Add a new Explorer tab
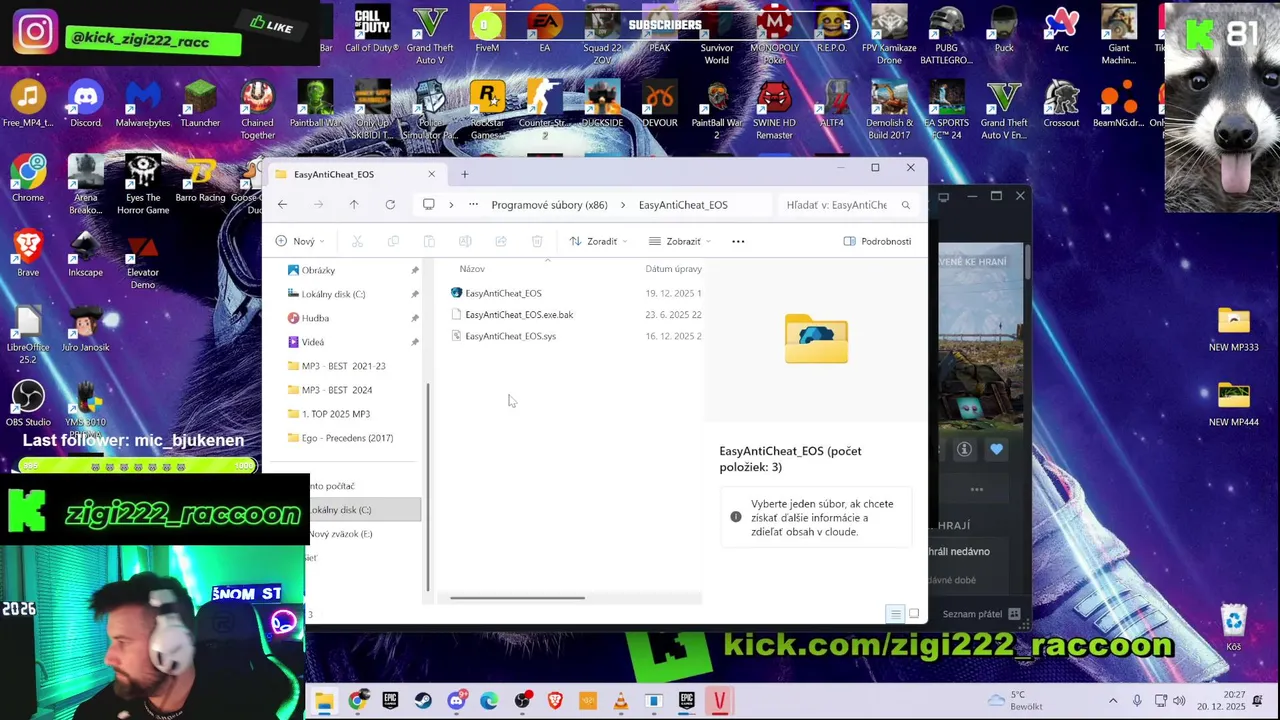 point(464,174)
